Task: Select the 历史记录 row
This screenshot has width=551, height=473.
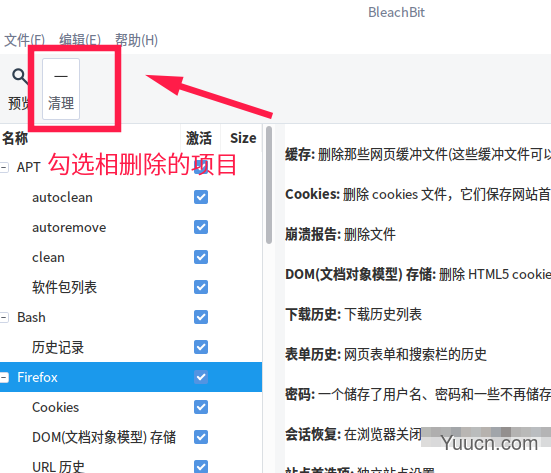Action: point(131,348)
